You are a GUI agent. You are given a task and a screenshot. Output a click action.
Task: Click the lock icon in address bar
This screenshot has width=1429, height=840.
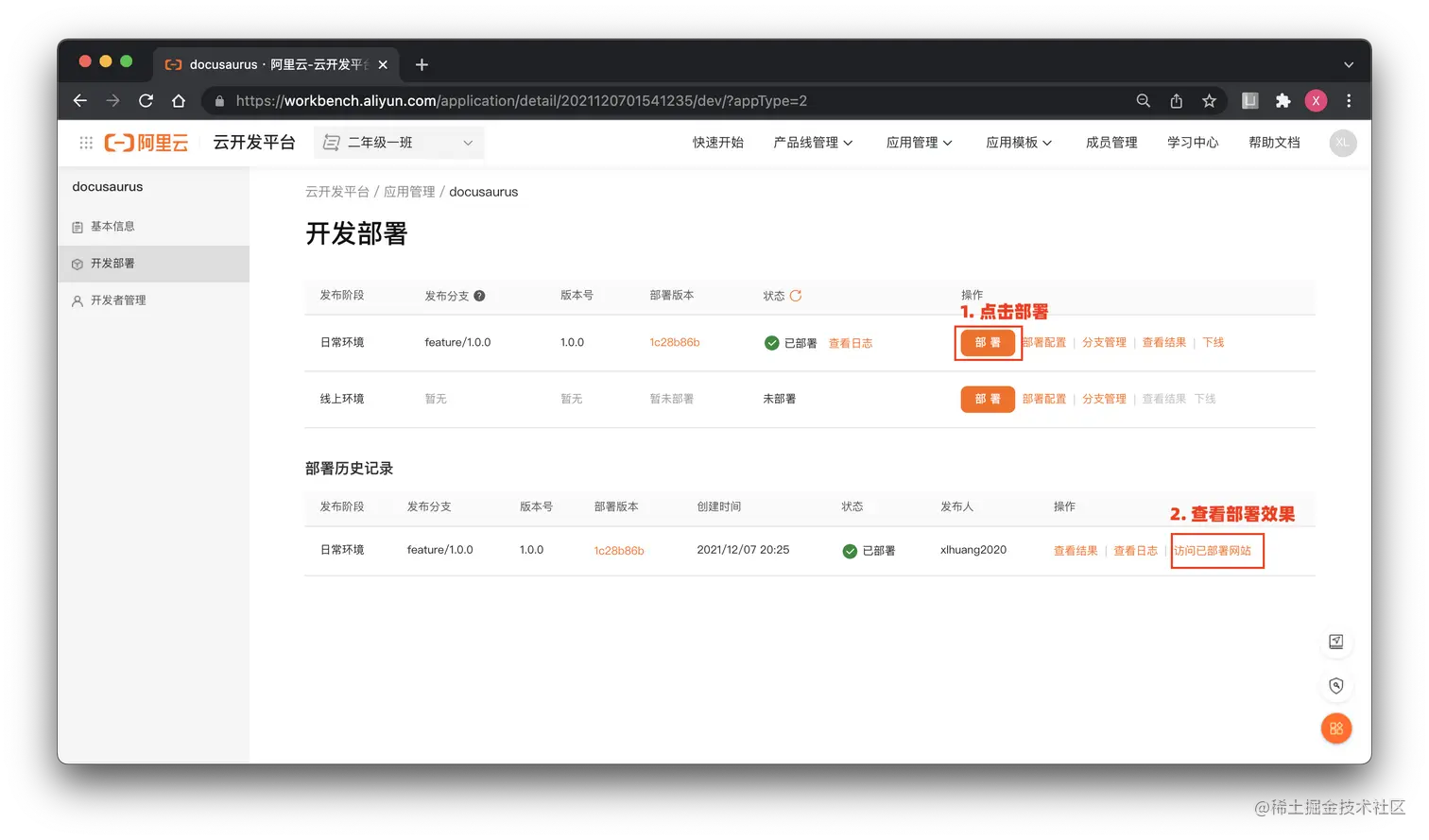pyautogui.click(x=219, y=100)
